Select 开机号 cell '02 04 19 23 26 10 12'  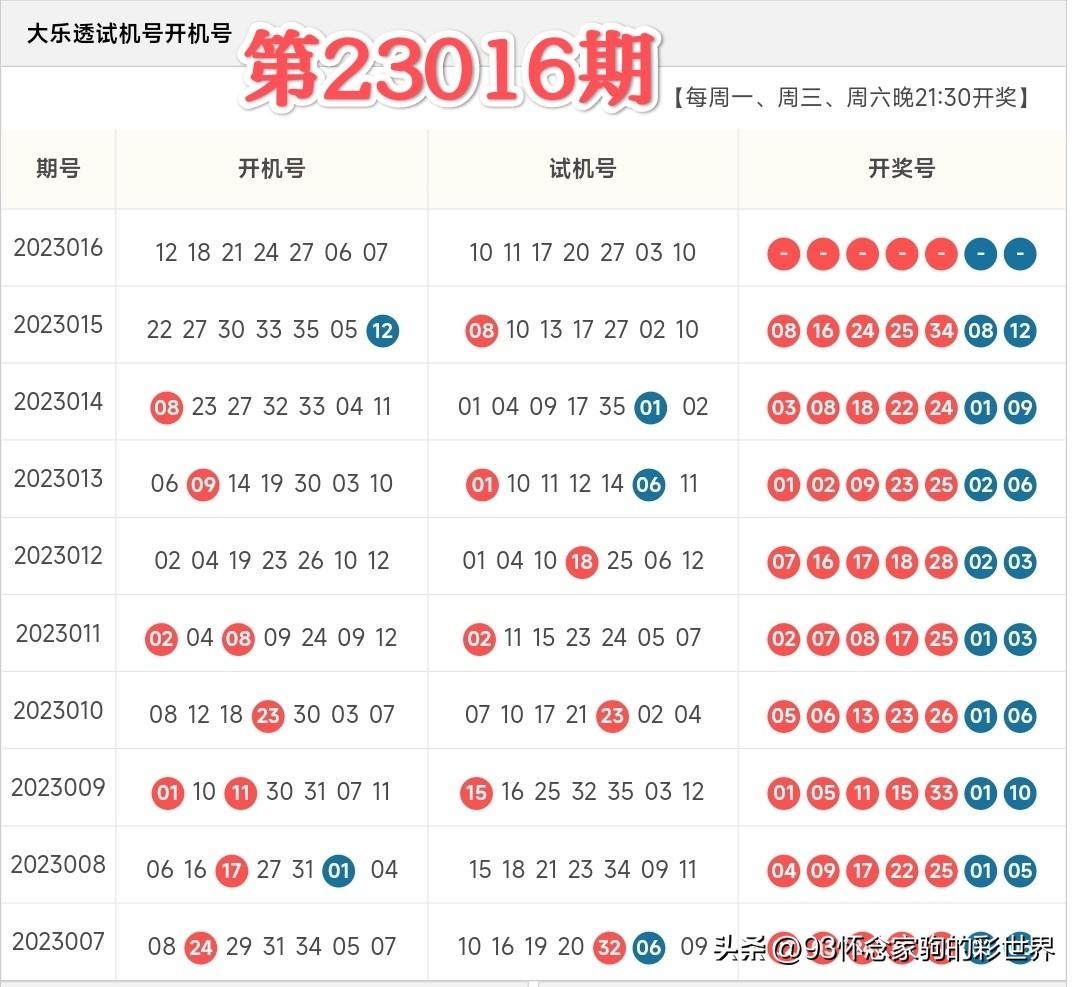coord(271,561)
